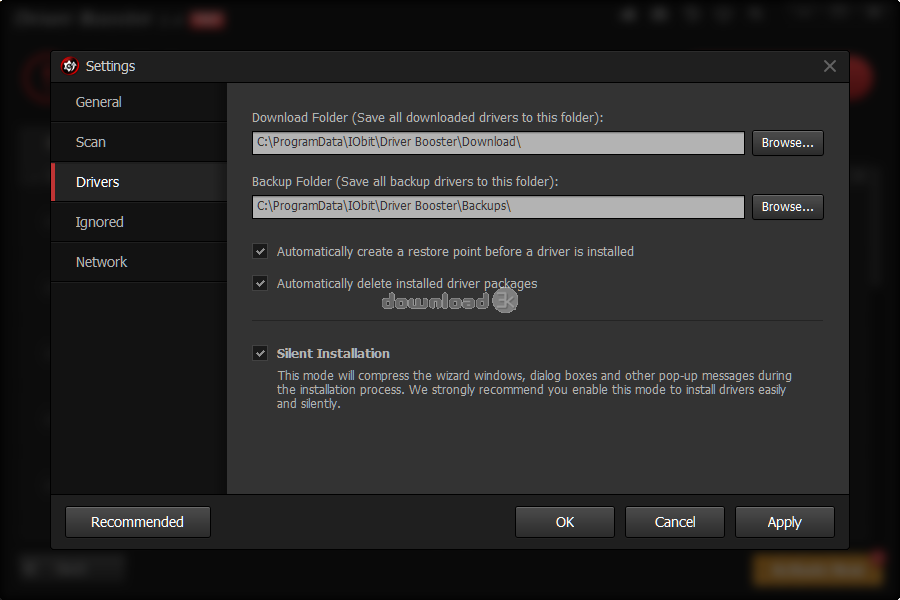This screenshot has height=600, width=900.
Task: Switch to the Scan settings tab
Action: point(91,142)
